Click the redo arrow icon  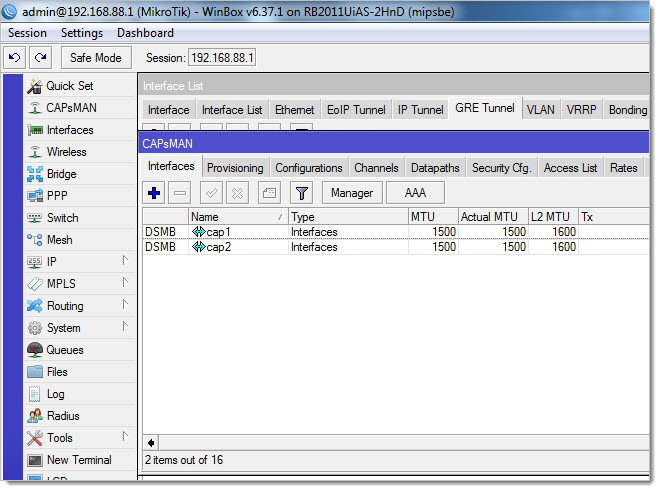tap(40, 58)
